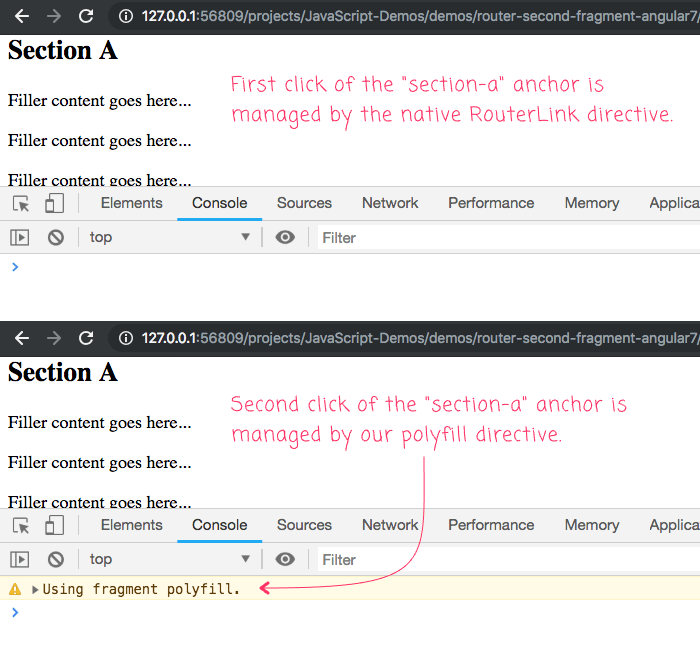
Task: Clear the console in bottom DevTools
Action: point(56,559)
